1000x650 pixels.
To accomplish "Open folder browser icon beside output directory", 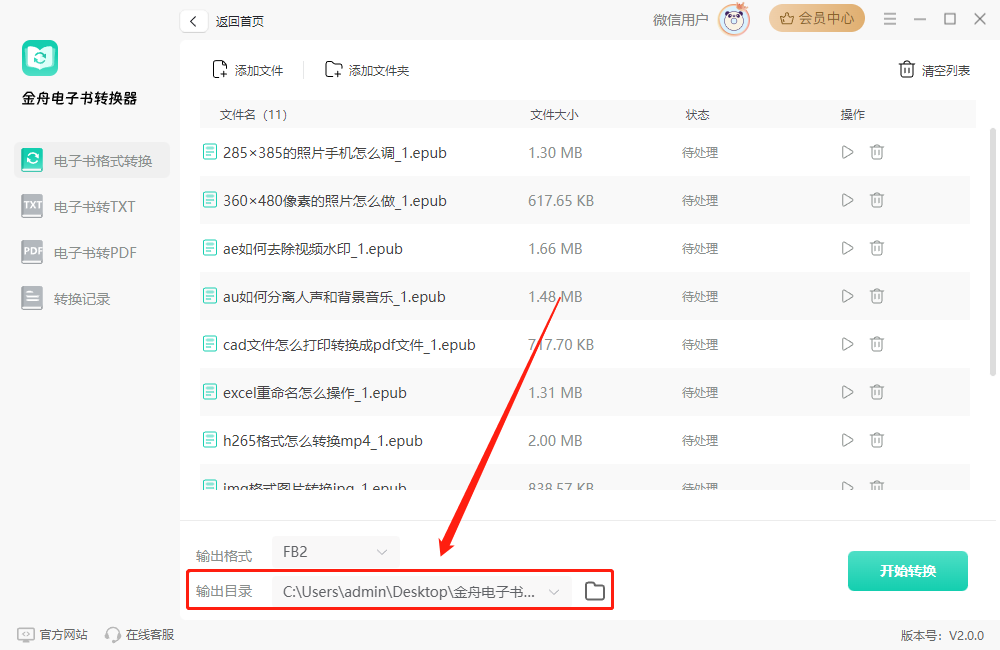I will [594, 591].
